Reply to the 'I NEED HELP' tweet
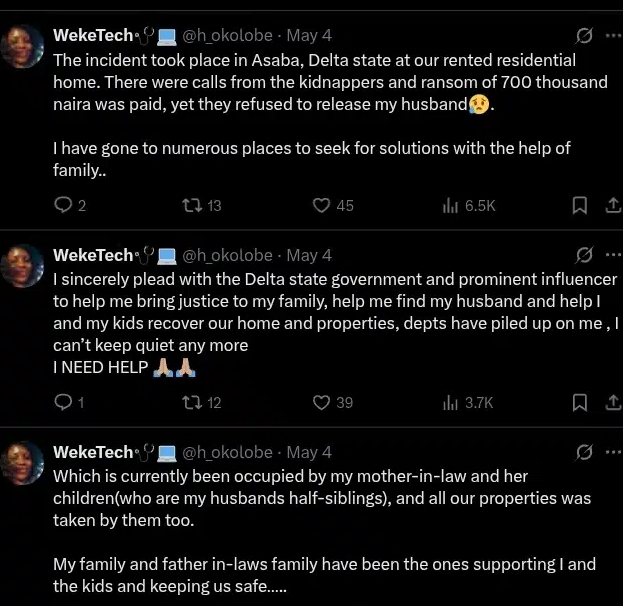 pyautogui.click(x=62, y=402)
